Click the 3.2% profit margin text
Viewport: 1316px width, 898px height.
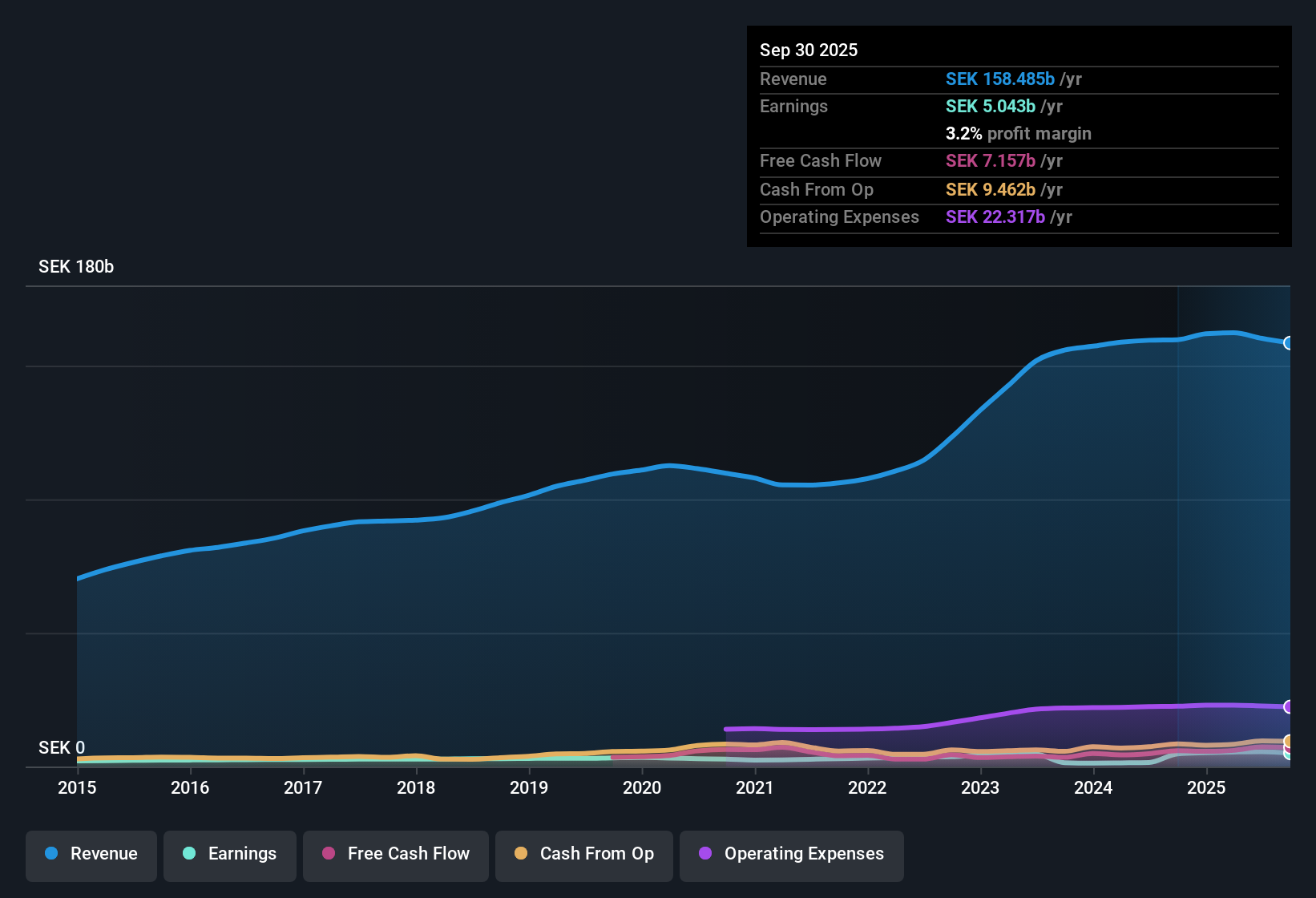(x=1019, y=134)
